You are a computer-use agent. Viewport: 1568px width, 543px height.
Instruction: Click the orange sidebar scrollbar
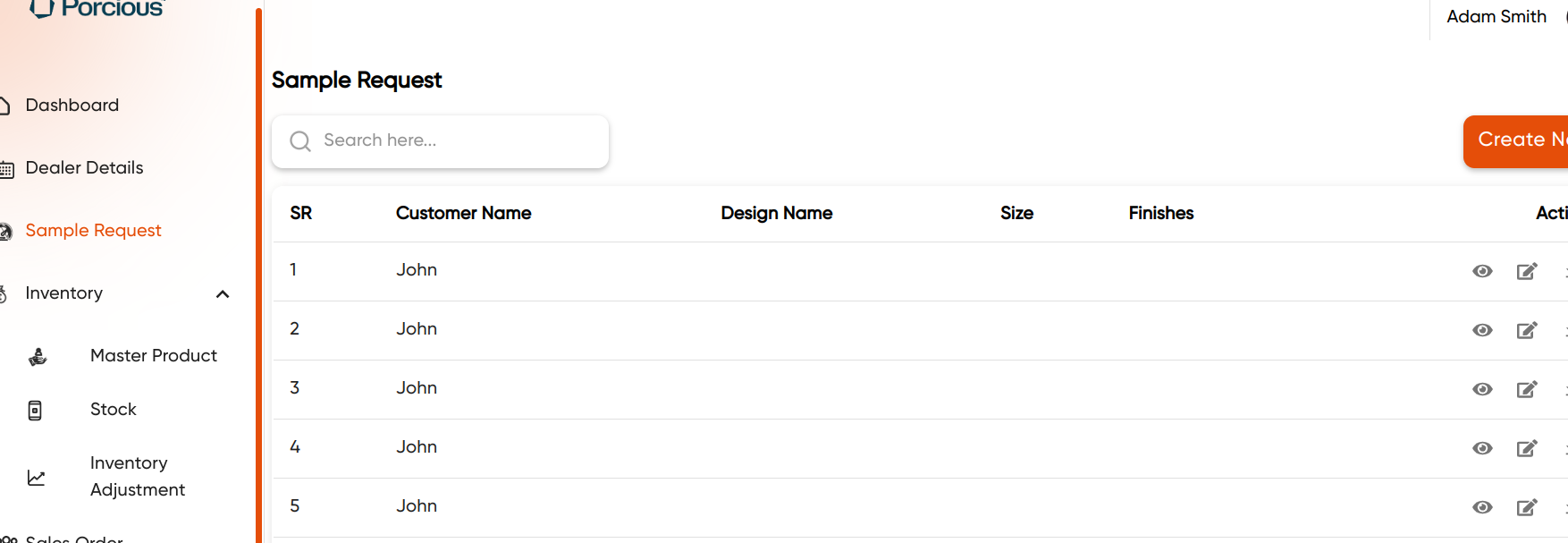pyautogui.click(x=258, y=268)
